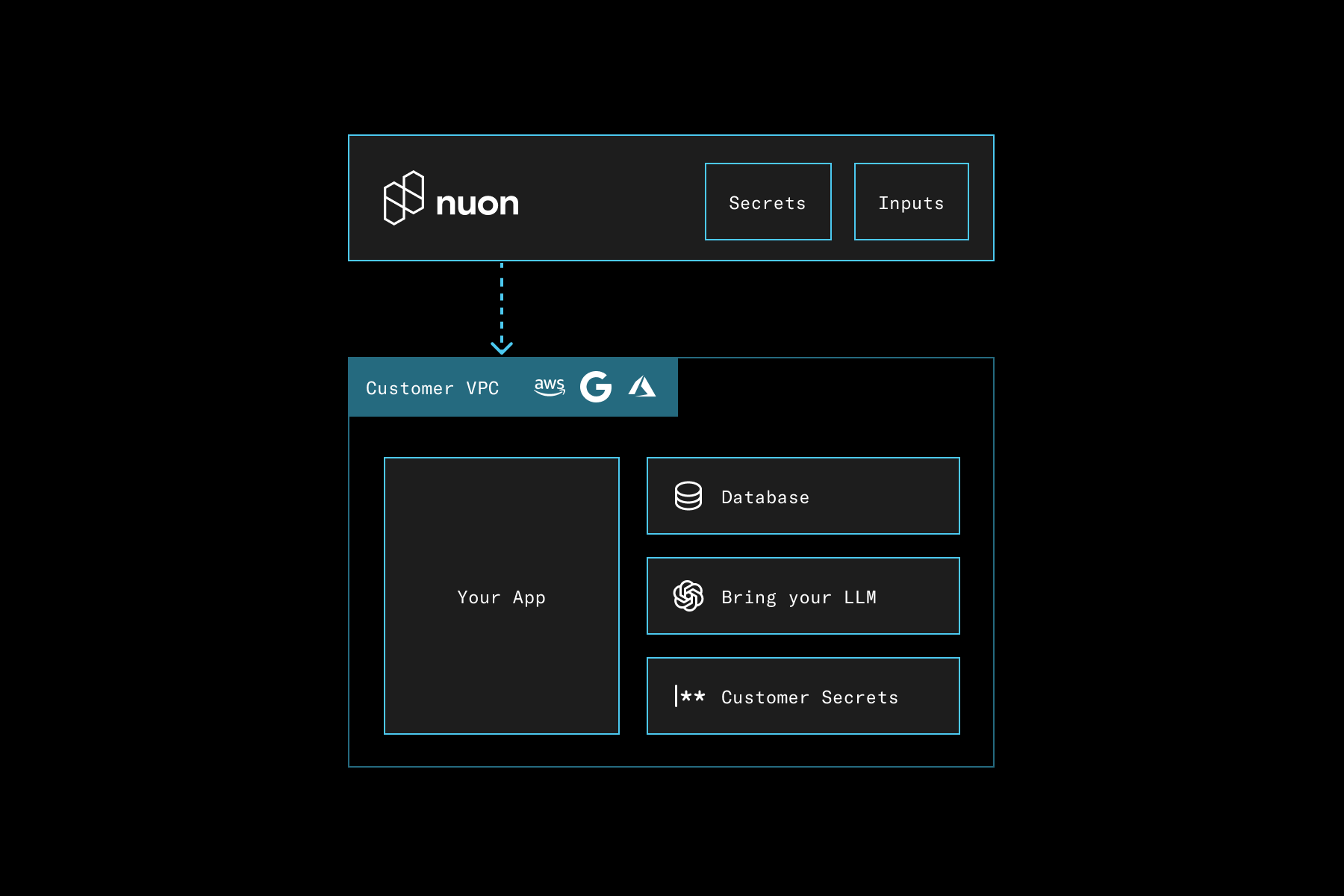Click the database cylinder icon
The height and width of the screenshot is (896, 1344).
(688, 496)
